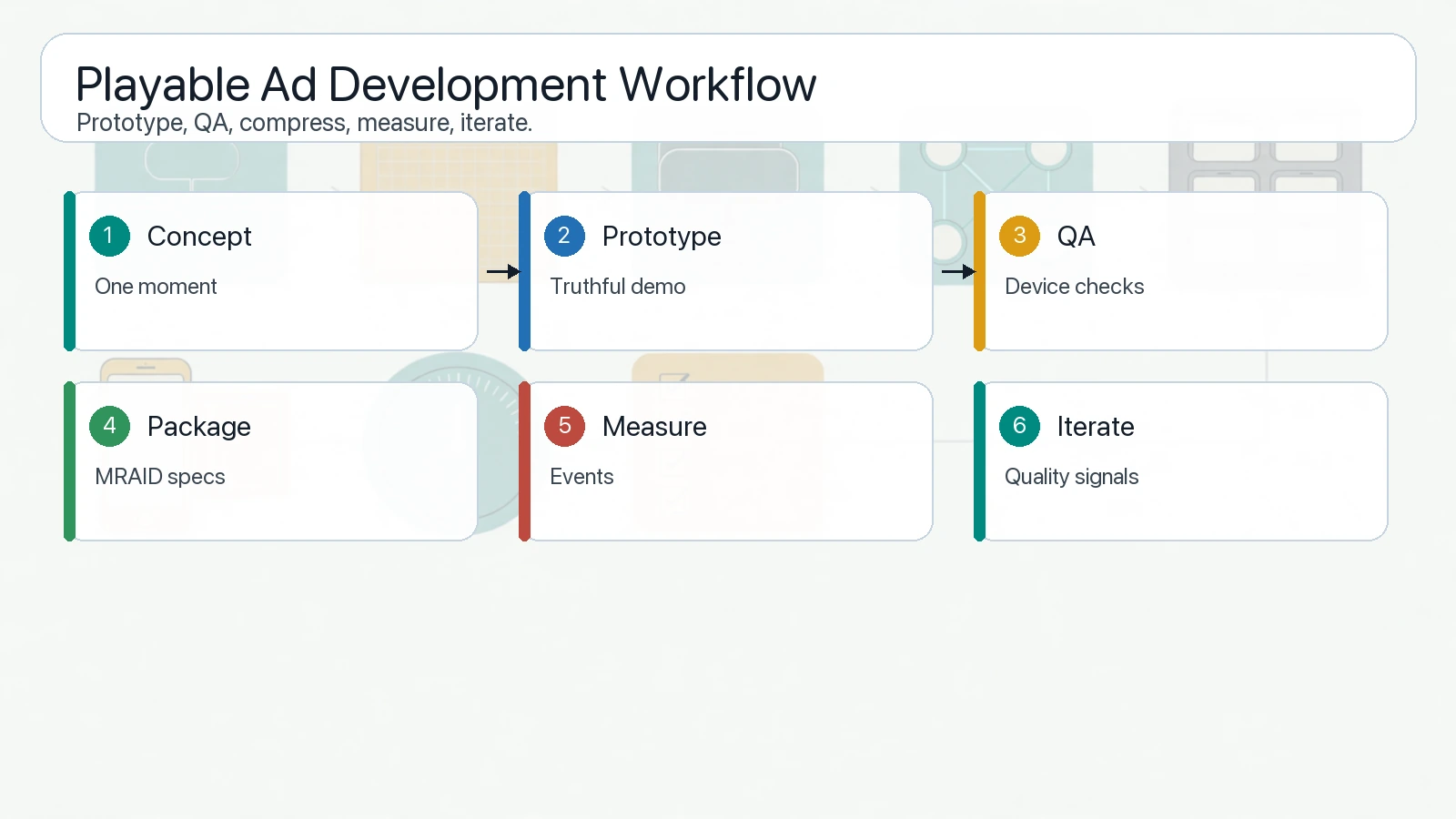Click the Iterate step title

1096,427
